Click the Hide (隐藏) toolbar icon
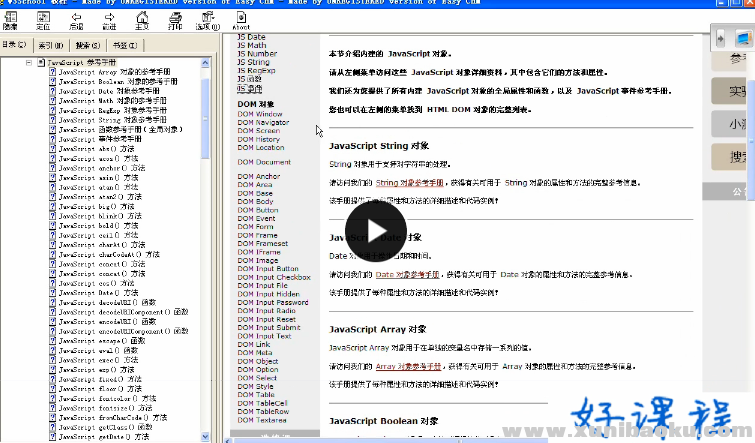Viewport: 755px width, 443px height. [12, 21]
